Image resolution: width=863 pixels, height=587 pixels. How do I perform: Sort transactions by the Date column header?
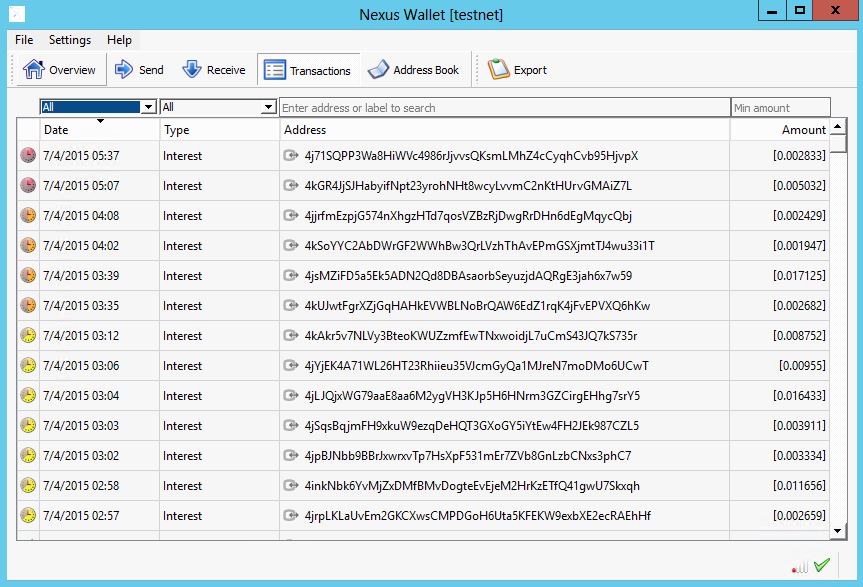pos(99,130)
